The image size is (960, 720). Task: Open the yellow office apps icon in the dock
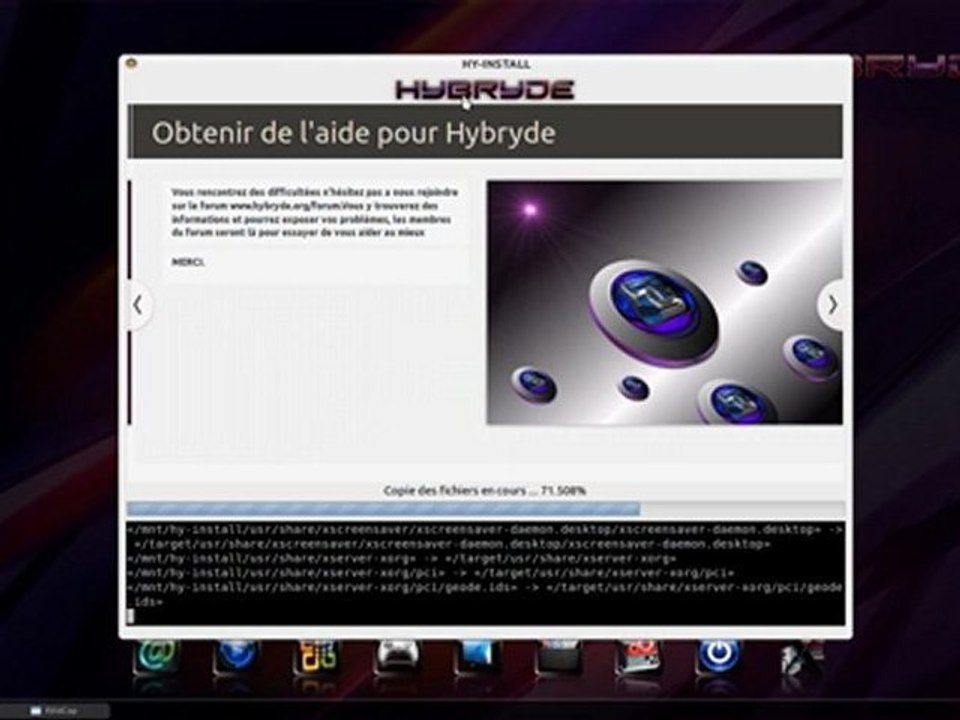(x=317, y=658)
